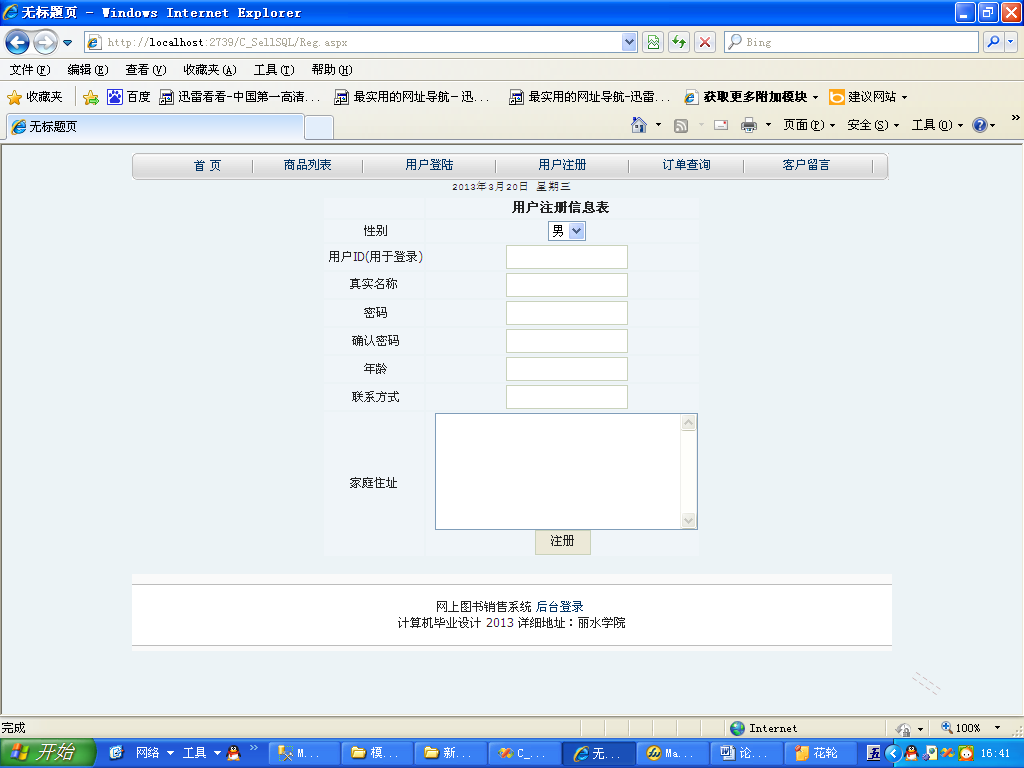Switch to the 模... folder taskbar item

(x=376, y=753)
